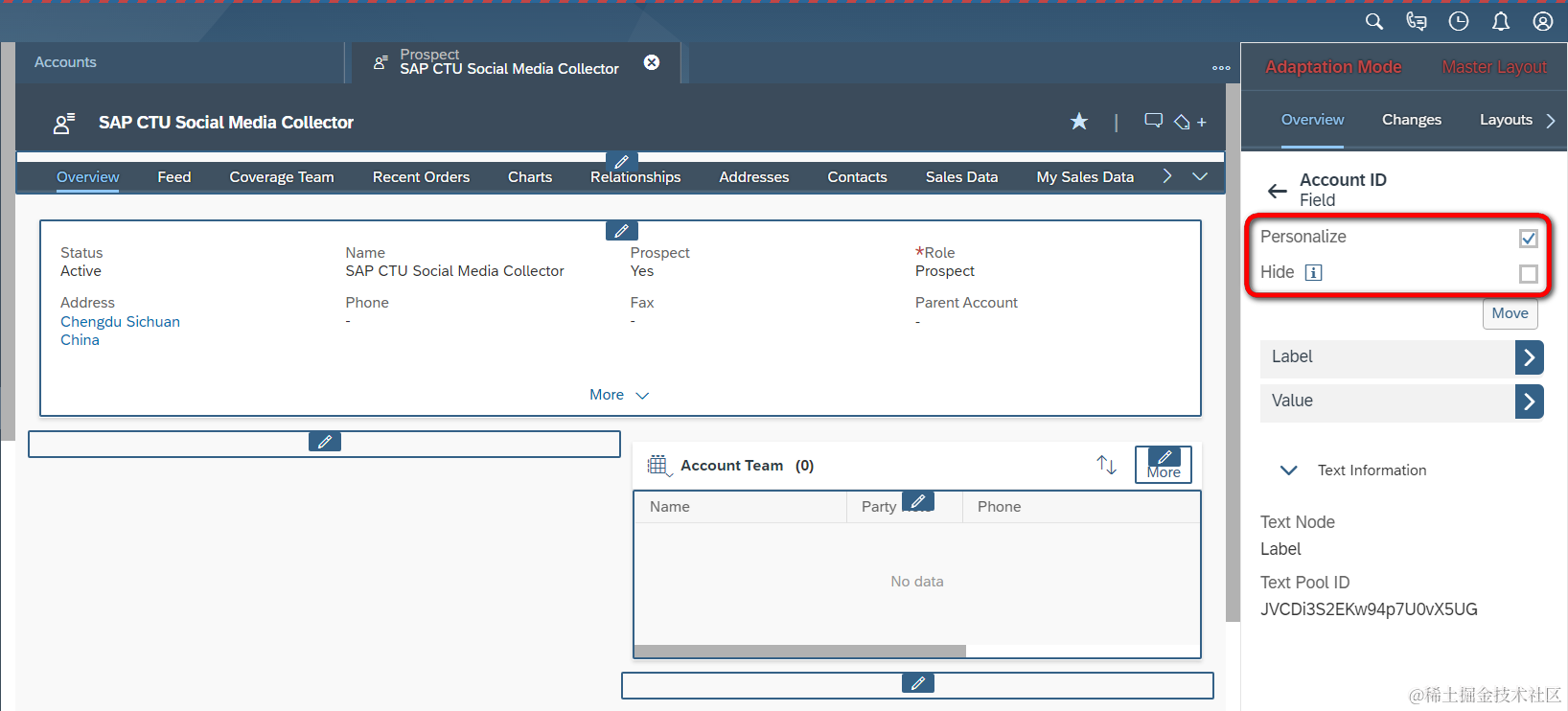Click pencil icon on bottom empty section
Viewport: 1568px width, 711px height.
pyautogui.click(x=918, y=683)
